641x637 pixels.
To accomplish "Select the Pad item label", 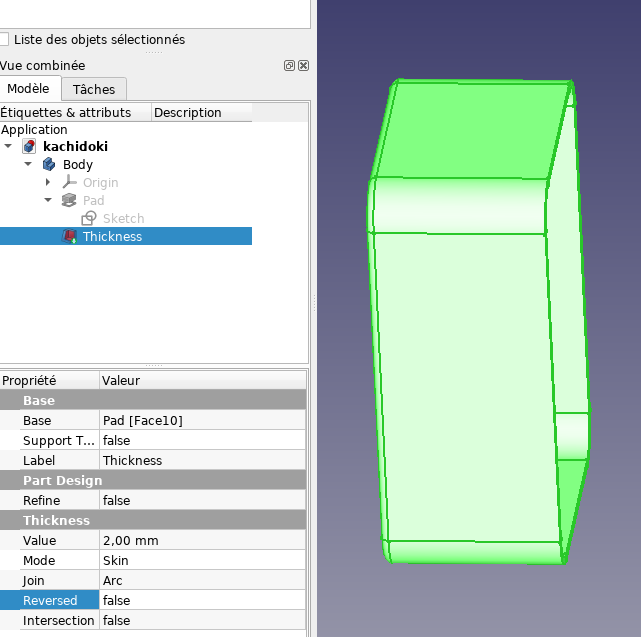I will tap(94, 200).
